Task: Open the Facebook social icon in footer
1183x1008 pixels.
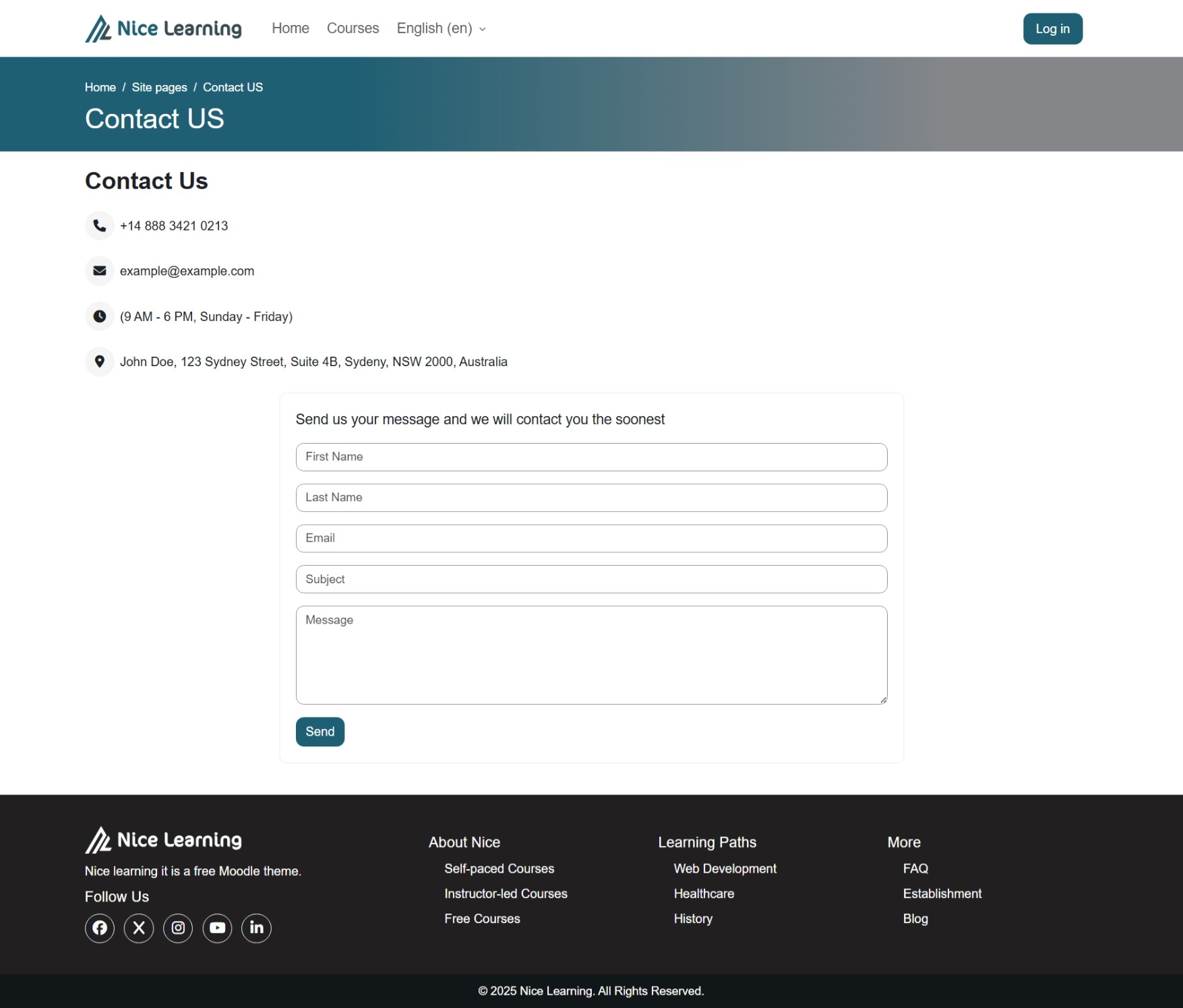Action: pos(99,928)
